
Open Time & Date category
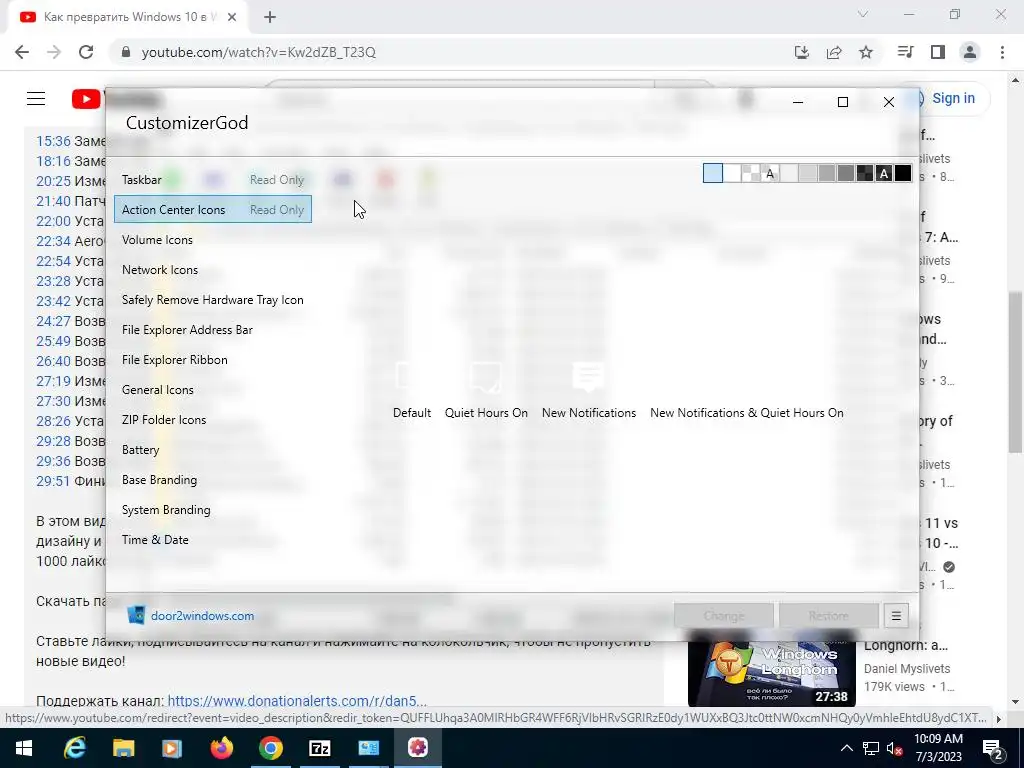pos(213,540)
